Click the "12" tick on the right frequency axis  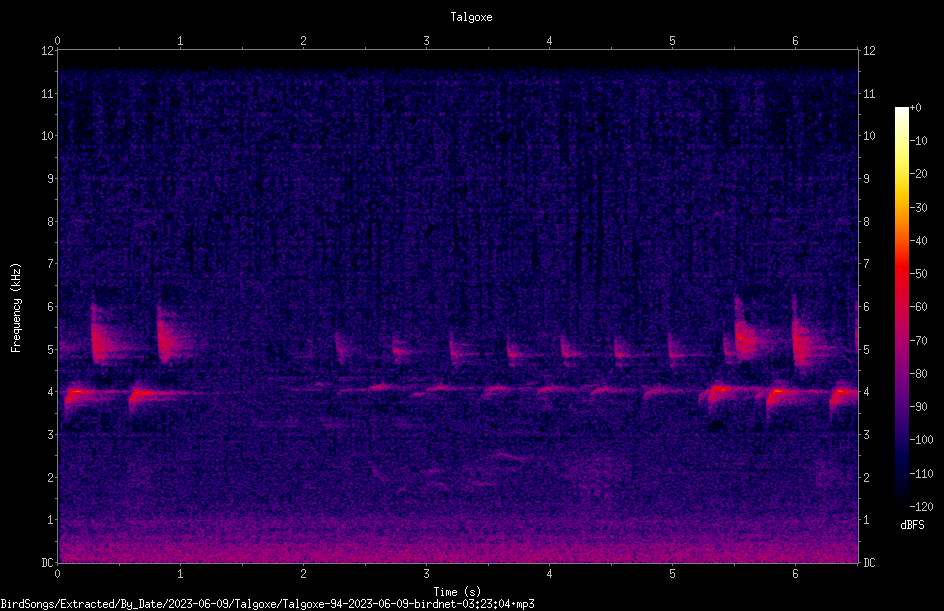869,51
